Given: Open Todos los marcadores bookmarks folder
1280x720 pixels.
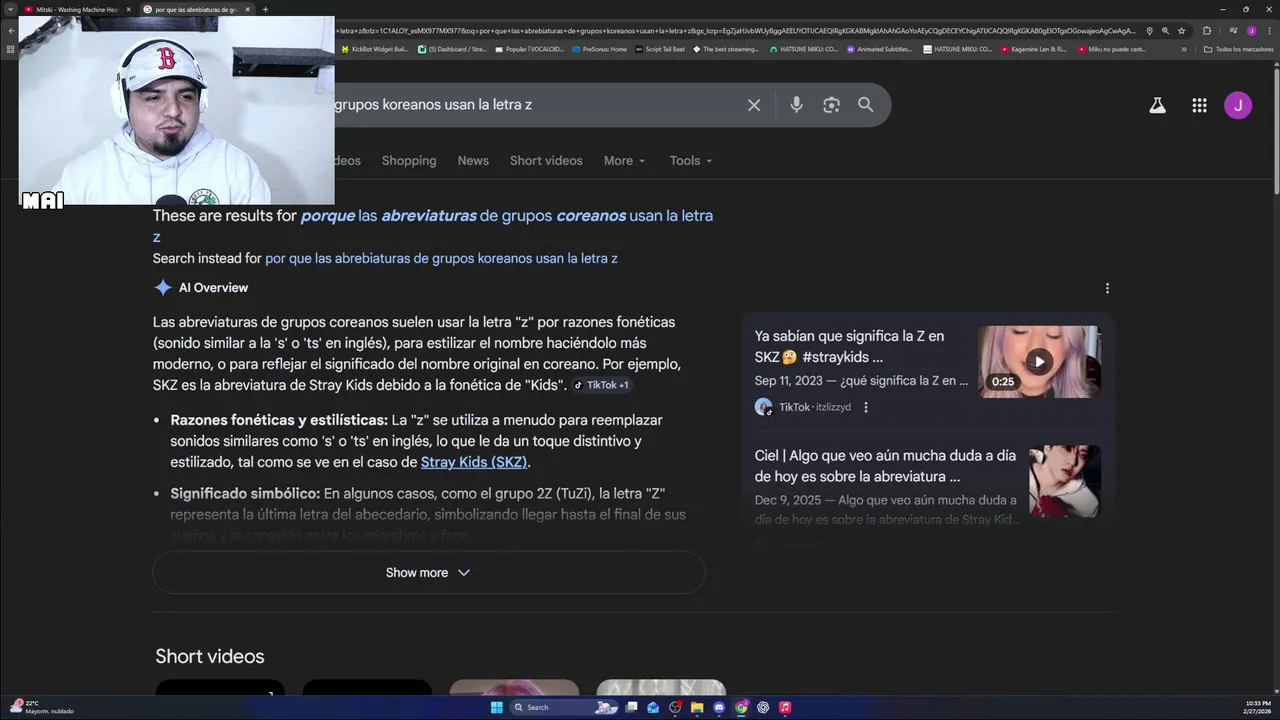Looking at the screenshot, I should [1238, 49].
